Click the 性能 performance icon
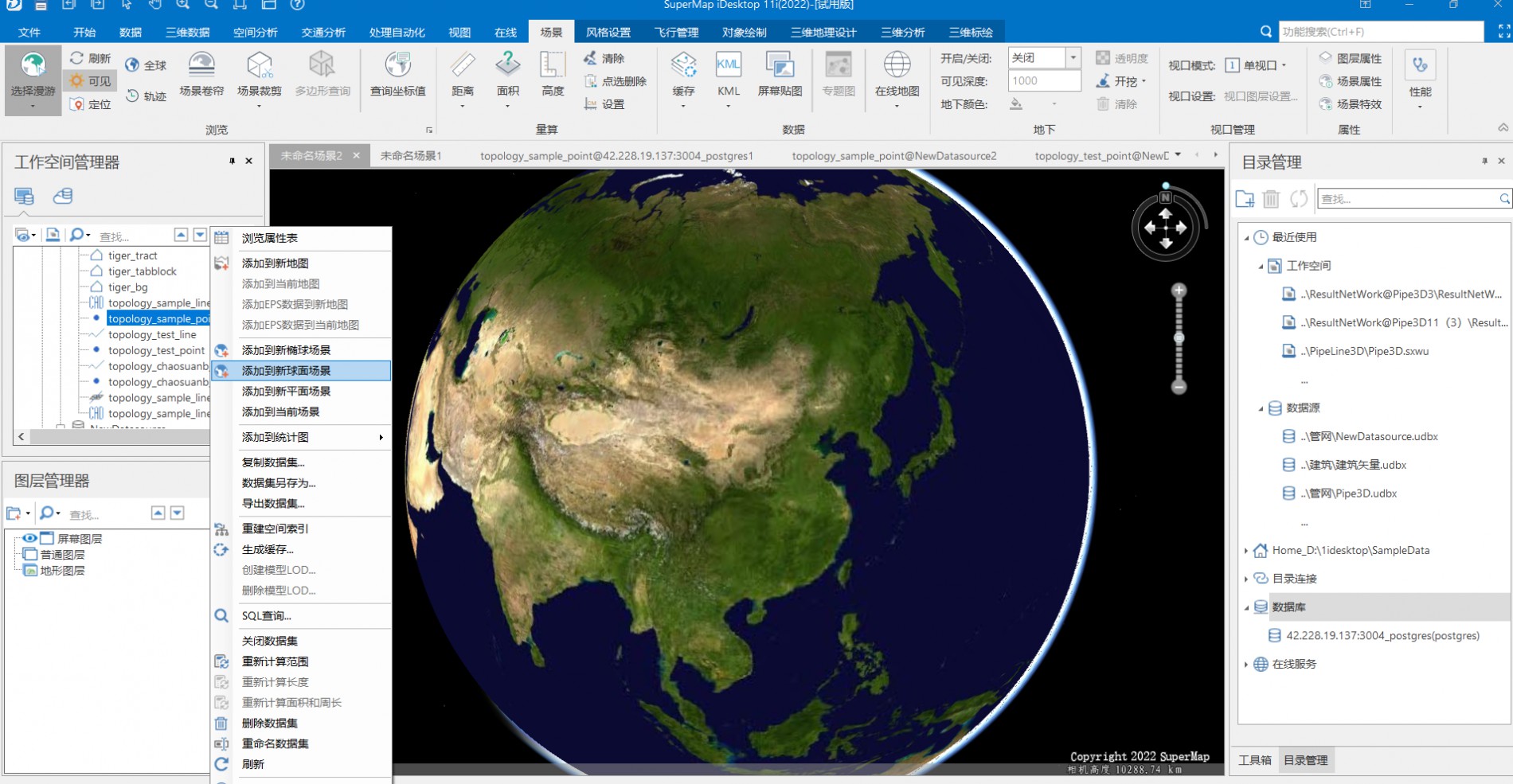The width and height of the screenshot is (1513, 784). point(1420,78)
